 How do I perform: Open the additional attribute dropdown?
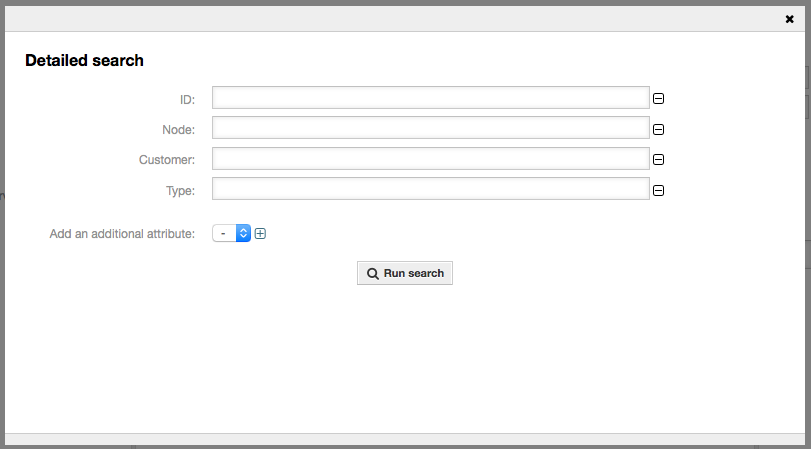click(x=231, y=233)
